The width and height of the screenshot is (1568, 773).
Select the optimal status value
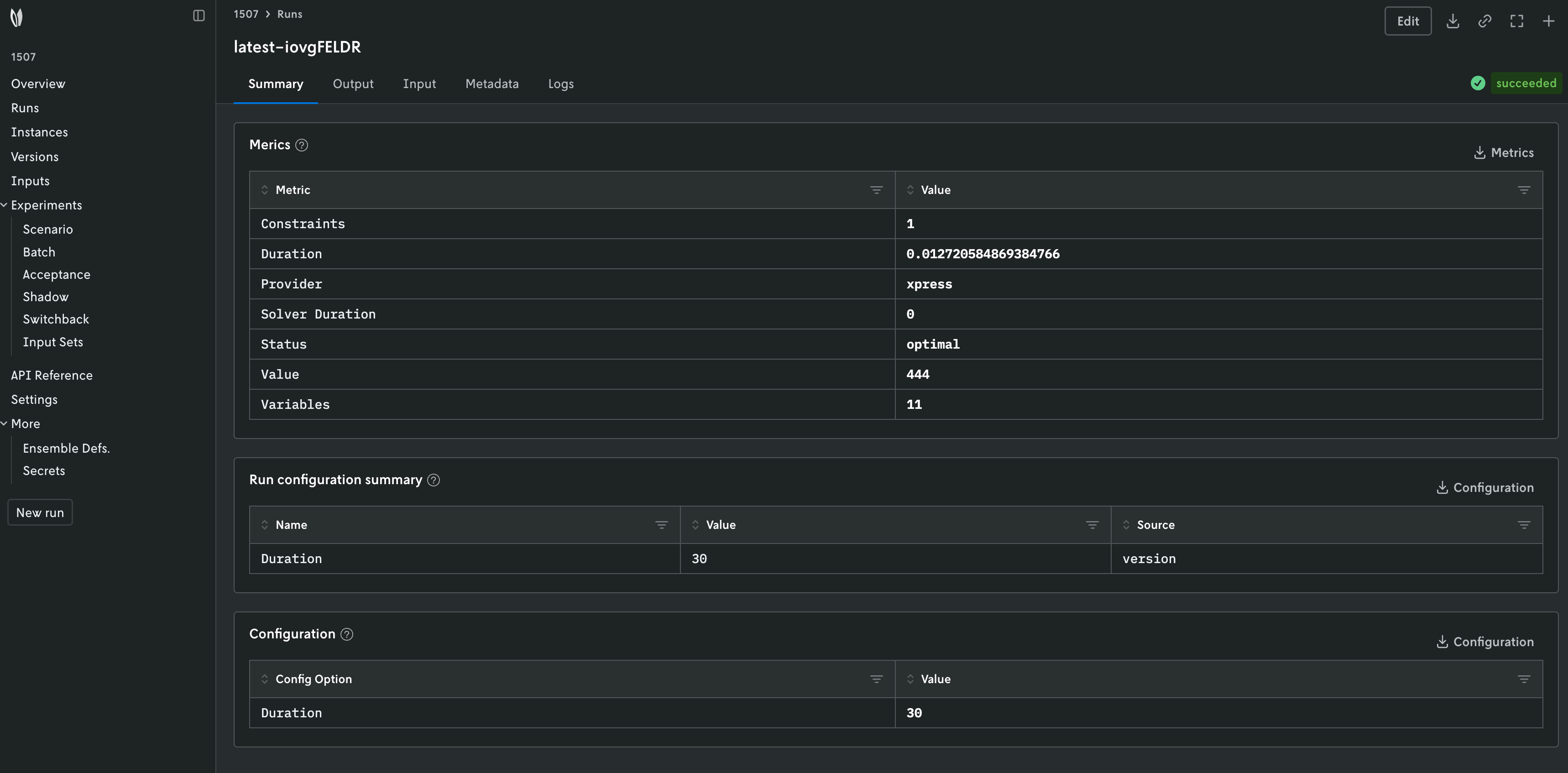pos(932,345)
